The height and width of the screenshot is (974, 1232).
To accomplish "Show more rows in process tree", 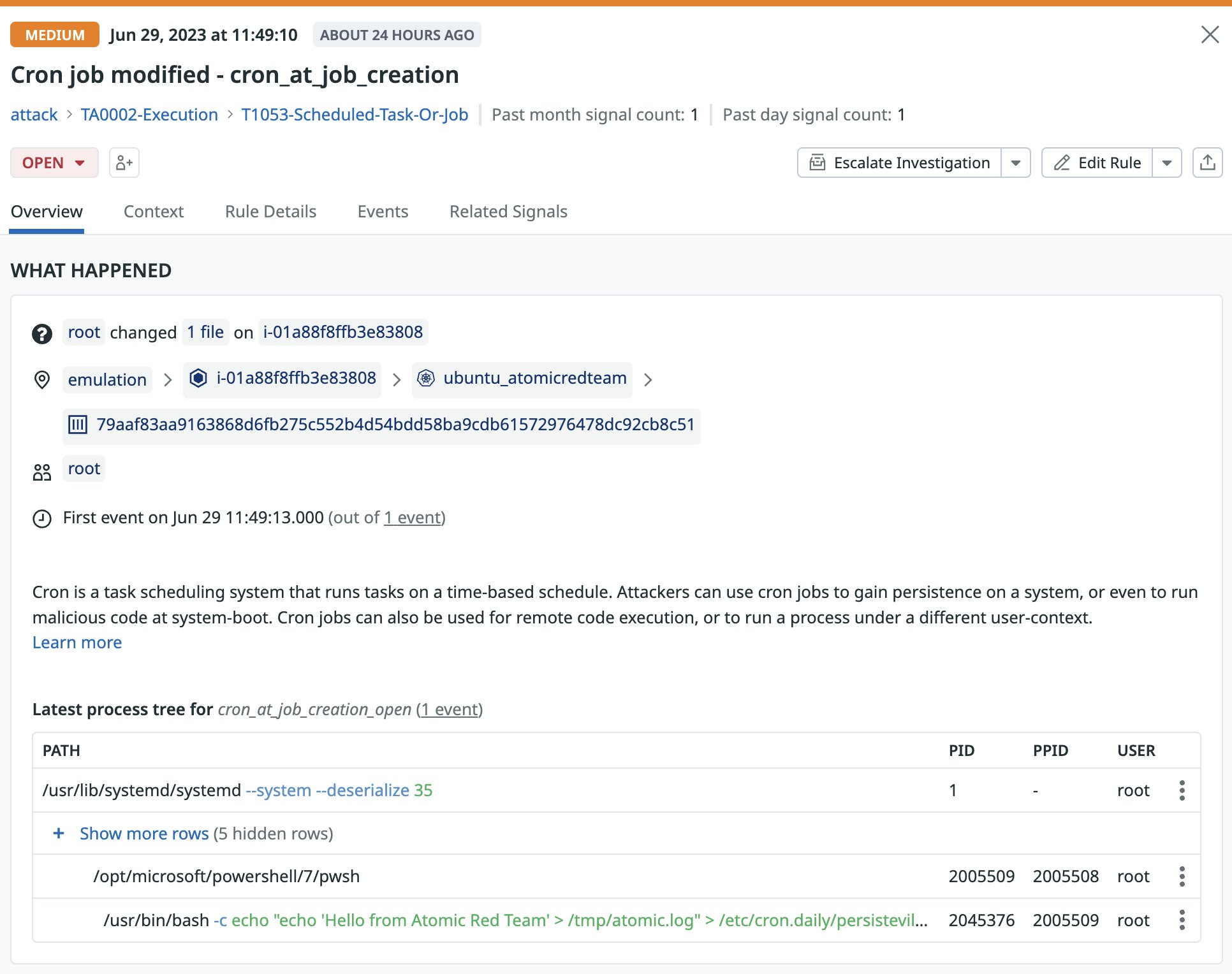I will click(143, 833).
